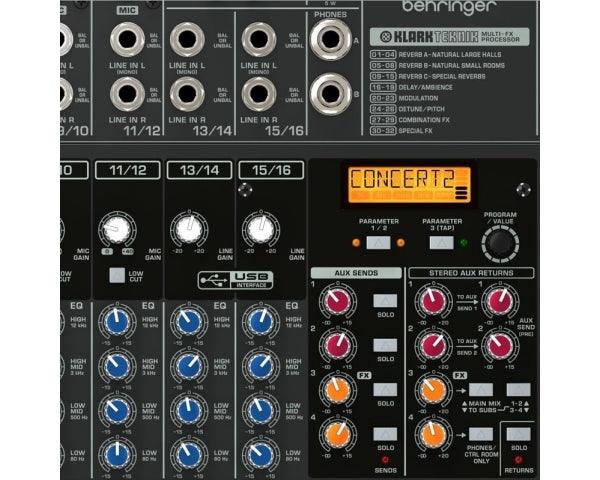Image resolution: width=600 pixels, height=480 pixels.
Task: Click the red SENDS solo LED
Action: 385,459
